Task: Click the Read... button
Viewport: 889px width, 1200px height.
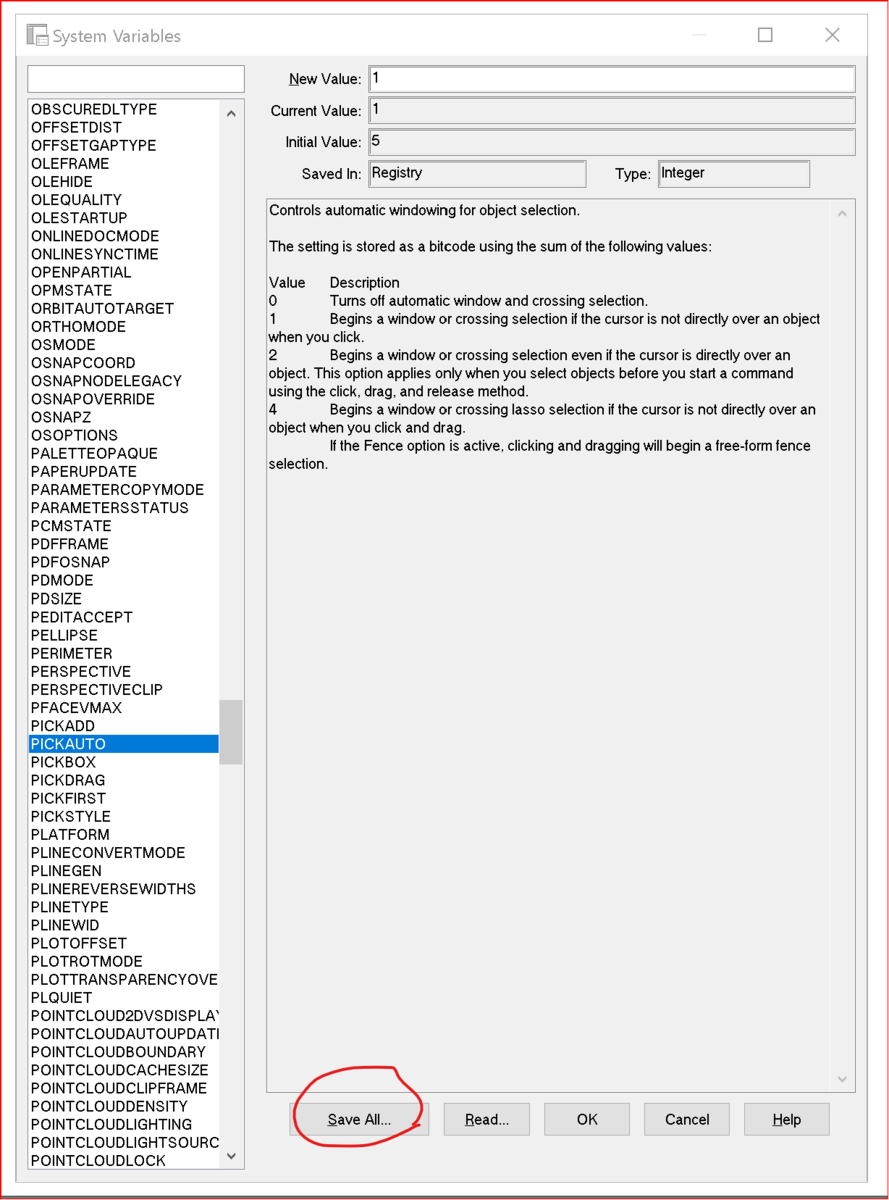Action: tap(487, 1119)
